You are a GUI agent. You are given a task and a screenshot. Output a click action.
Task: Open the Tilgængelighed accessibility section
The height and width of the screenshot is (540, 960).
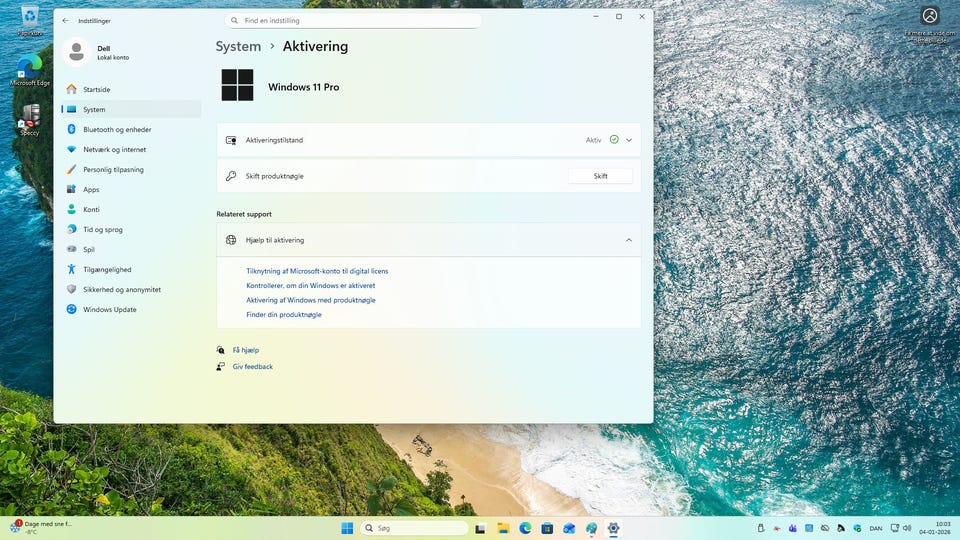107,269
